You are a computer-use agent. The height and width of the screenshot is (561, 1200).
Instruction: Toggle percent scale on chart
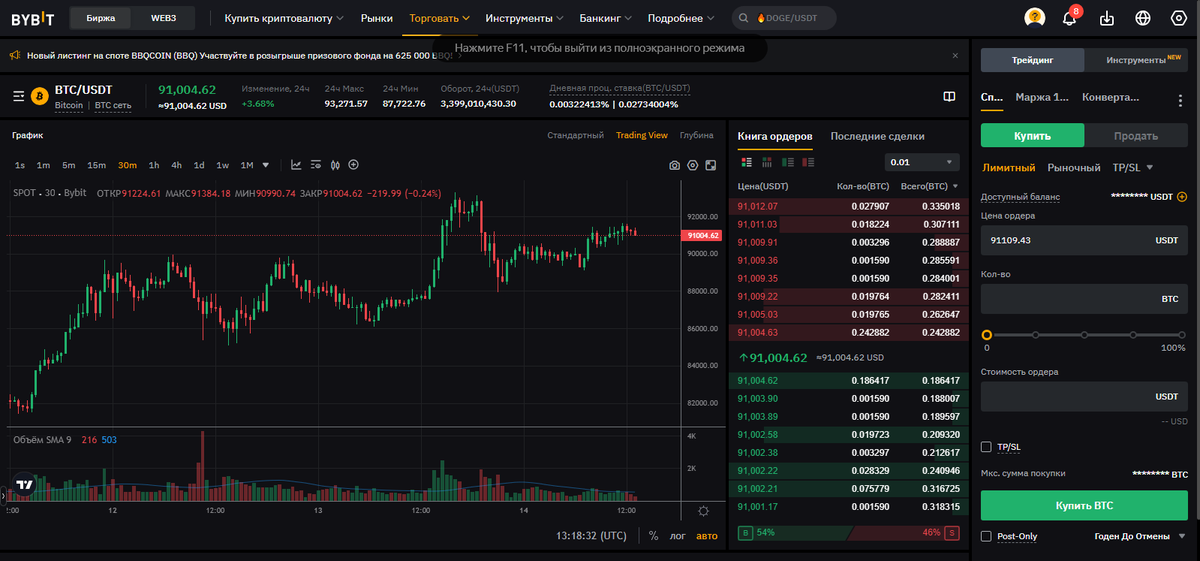click(654, 536)
